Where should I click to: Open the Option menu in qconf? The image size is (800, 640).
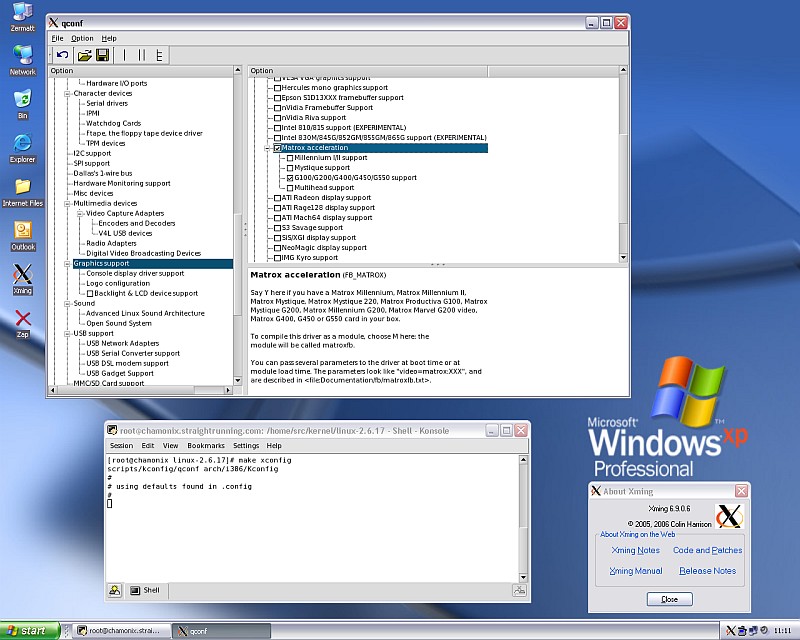pyautogui.click(x=82, y=38)
